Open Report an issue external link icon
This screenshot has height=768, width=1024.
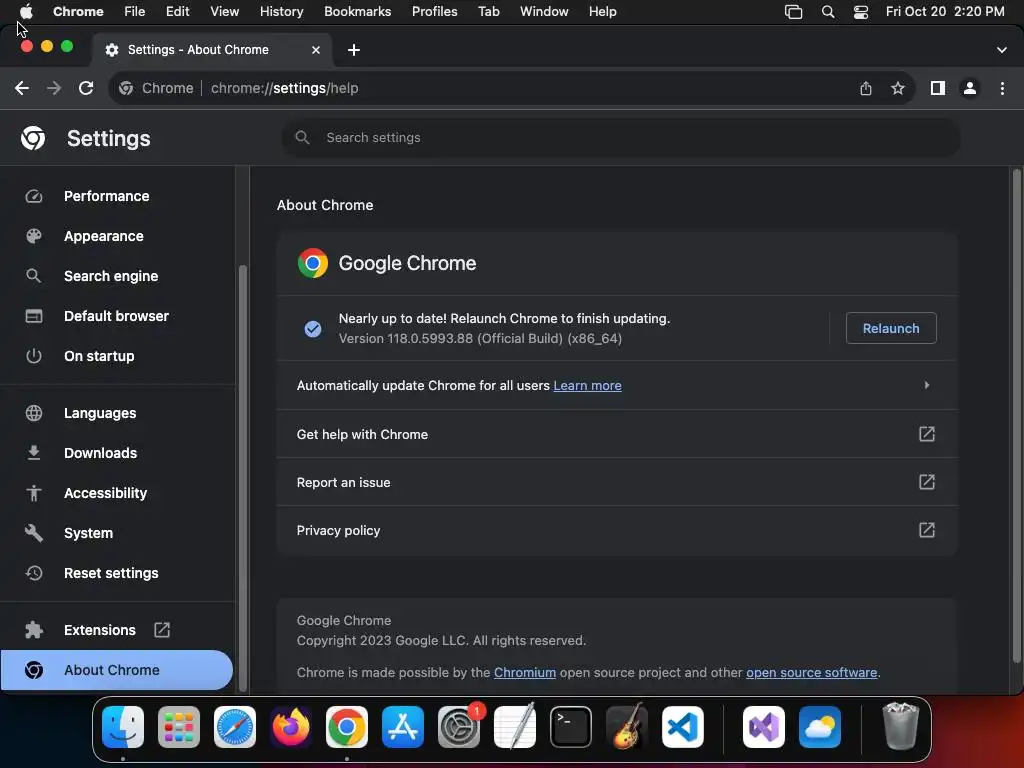[x=927, y=482]
